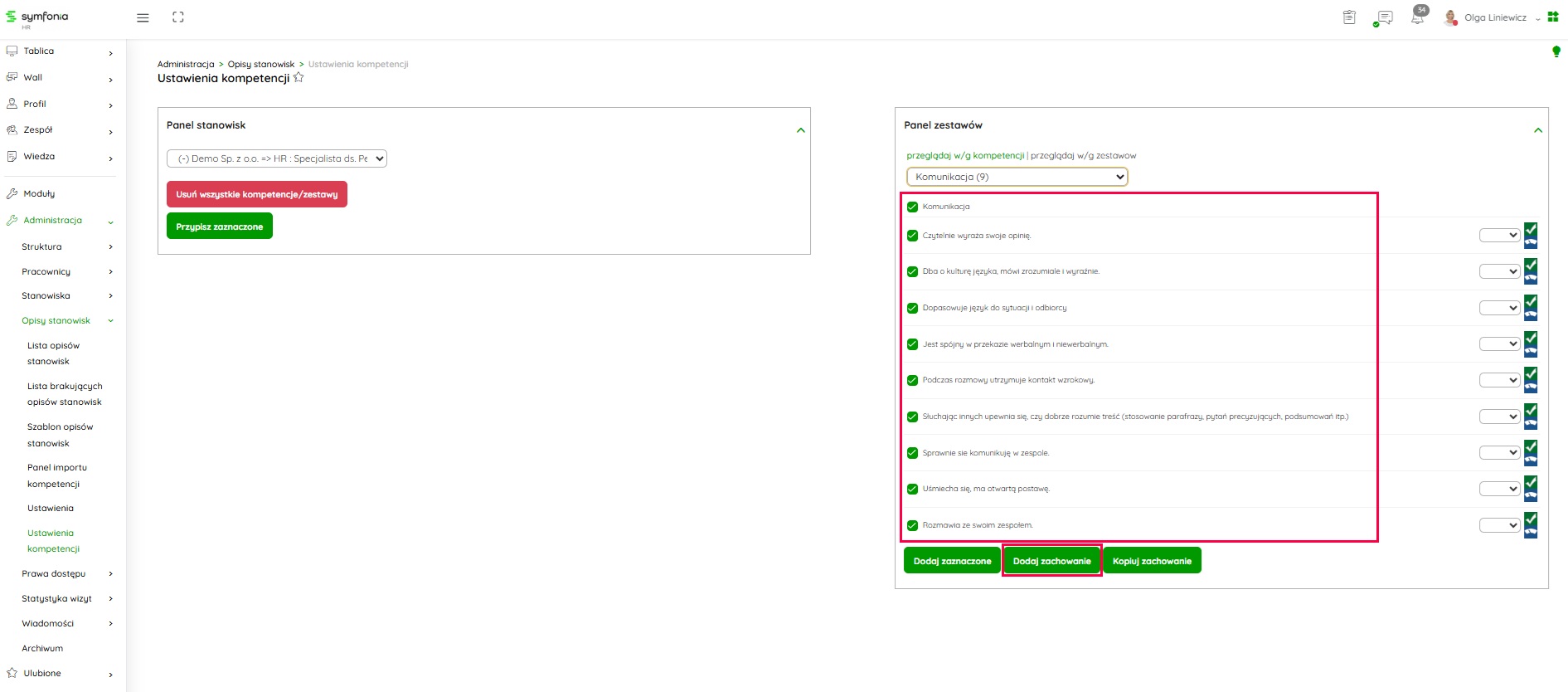Open Panel importu kompetencji menu item
Screen dimensions: 1568x692
tap(56, 475)
